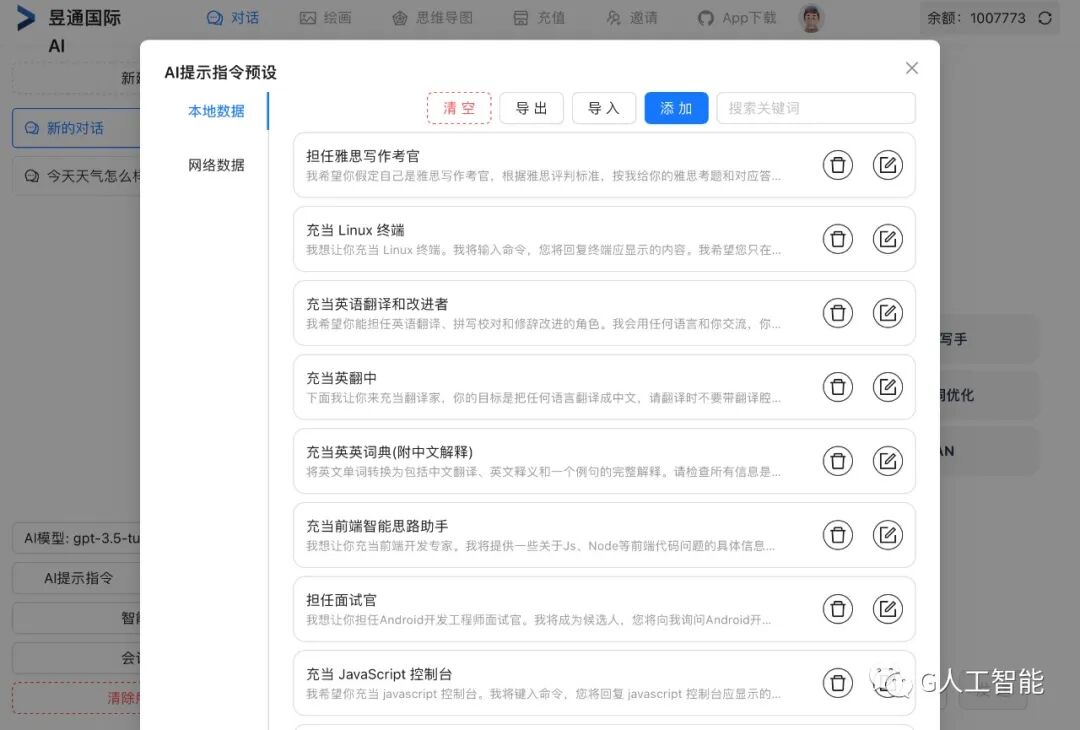
Task: Close the AI提示指令预设 dialog
Action: (x=911, y=68)
